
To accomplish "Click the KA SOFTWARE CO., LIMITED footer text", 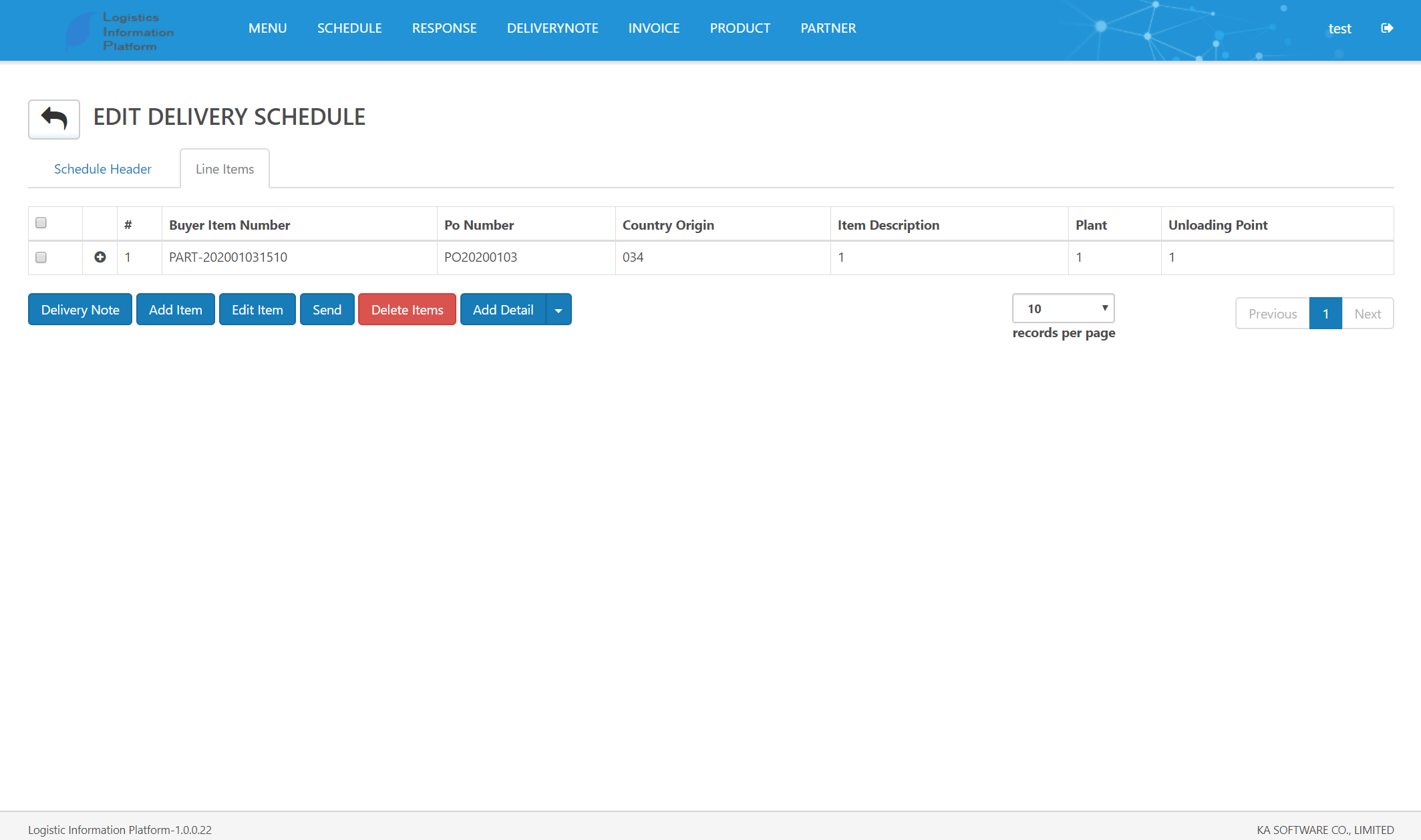I will (1325, 830).
